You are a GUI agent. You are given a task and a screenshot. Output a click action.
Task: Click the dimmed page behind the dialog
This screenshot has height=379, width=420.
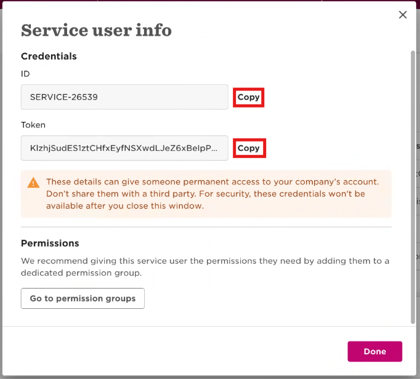tap(418, 200)
